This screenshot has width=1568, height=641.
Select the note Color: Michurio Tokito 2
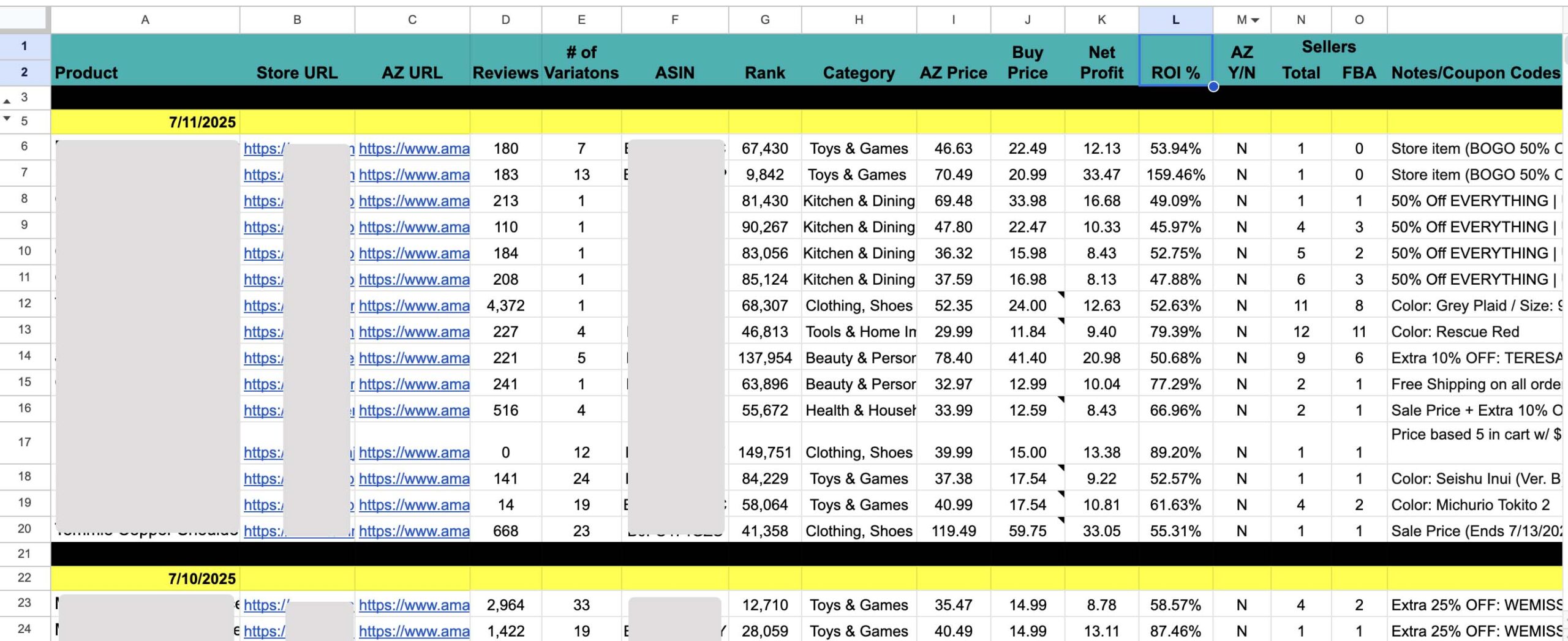click(1475, 505)
